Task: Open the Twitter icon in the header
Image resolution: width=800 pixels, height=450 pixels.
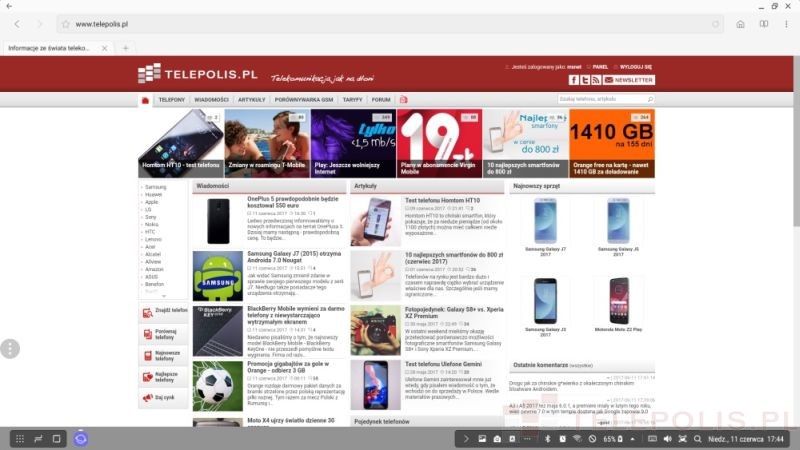Action: coord(585,80)
